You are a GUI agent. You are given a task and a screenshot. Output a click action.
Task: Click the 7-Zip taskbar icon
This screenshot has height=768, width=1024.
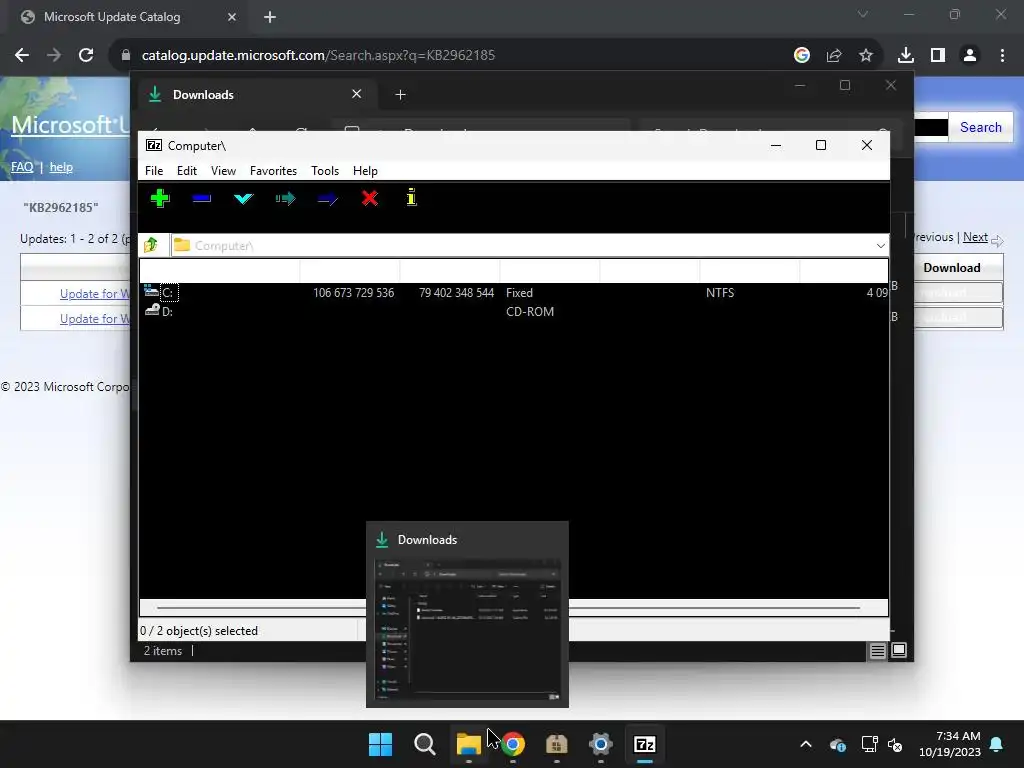645,744
